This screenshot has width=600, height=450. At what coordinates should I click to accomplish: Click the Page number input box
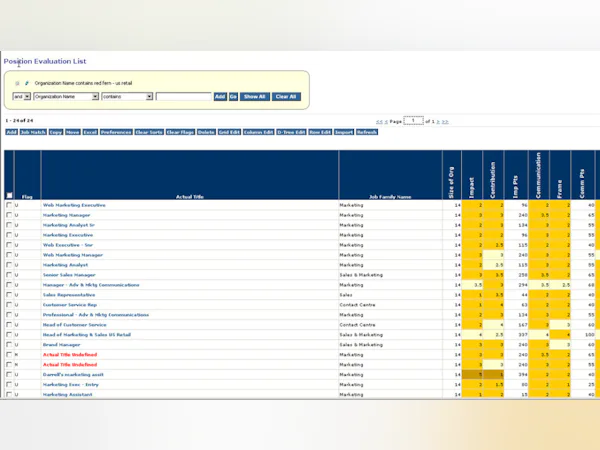(x=413, y=121)
